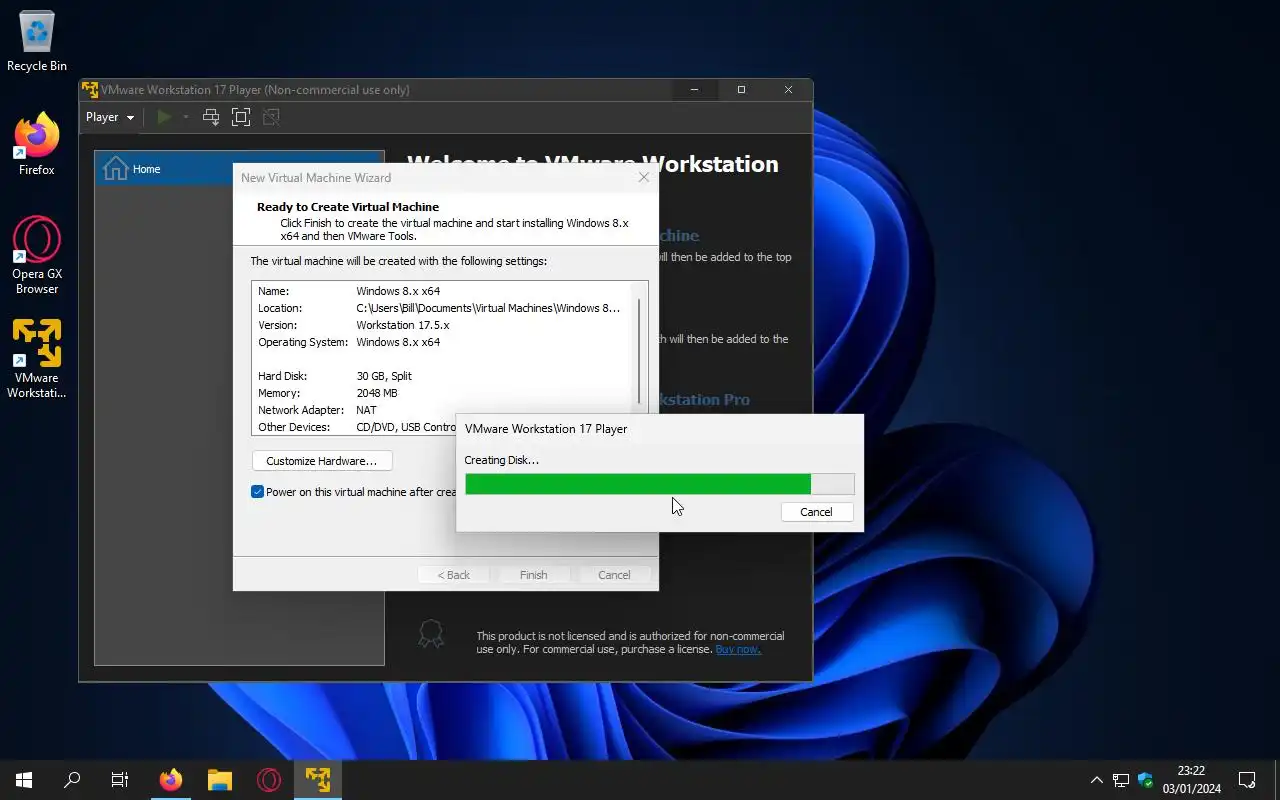Click the Back button in wizard

tap(453, 575)
